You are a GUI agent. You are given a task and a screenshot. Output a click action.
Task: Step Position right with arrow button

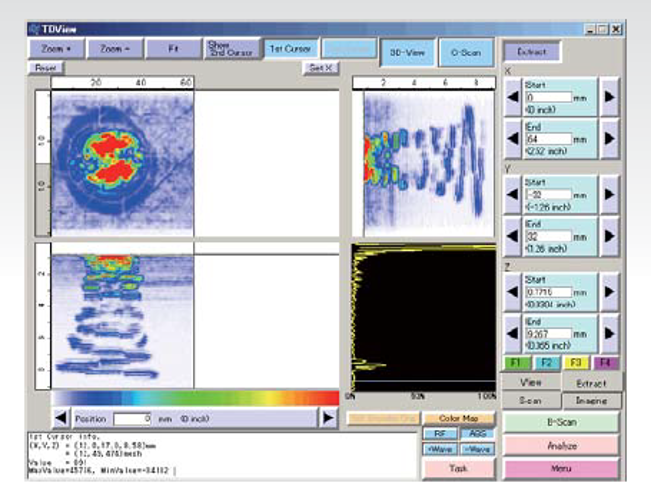tap(327, 417)
